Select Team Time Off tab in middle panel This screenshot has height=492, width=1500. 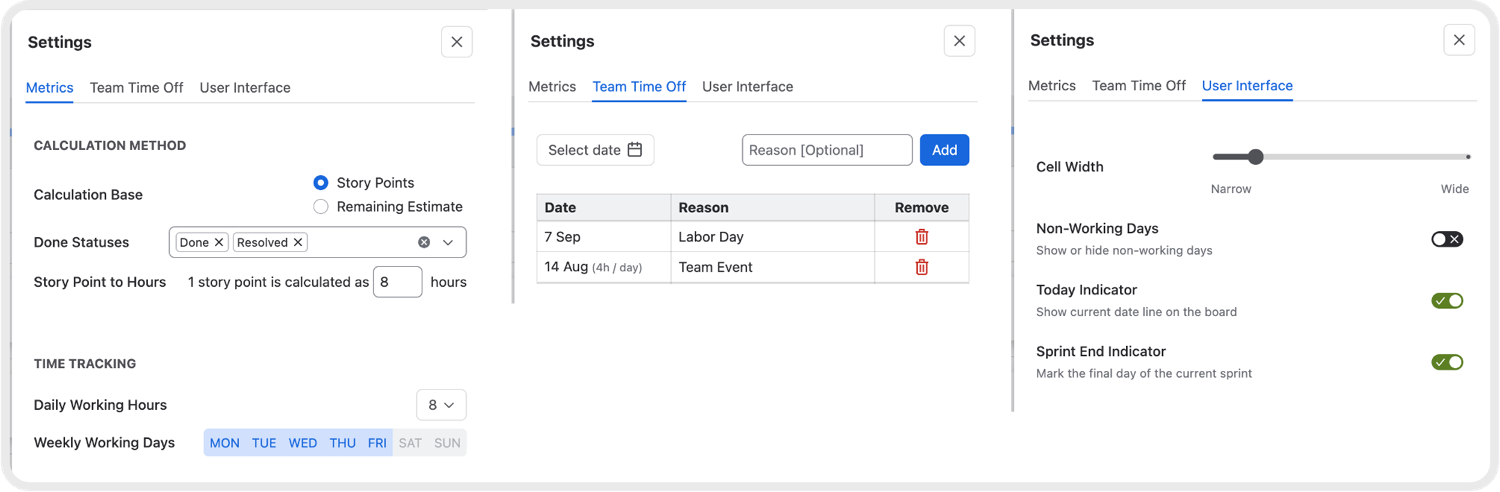639,87
